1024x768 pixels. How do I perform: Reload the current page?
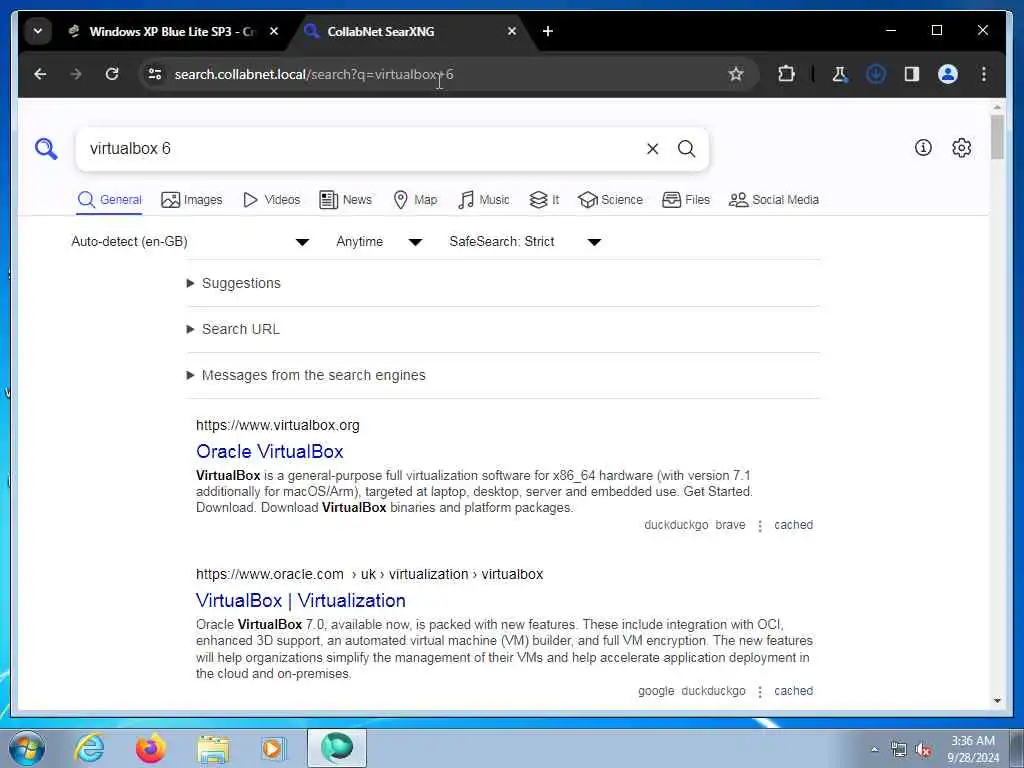tap(112, 74)
